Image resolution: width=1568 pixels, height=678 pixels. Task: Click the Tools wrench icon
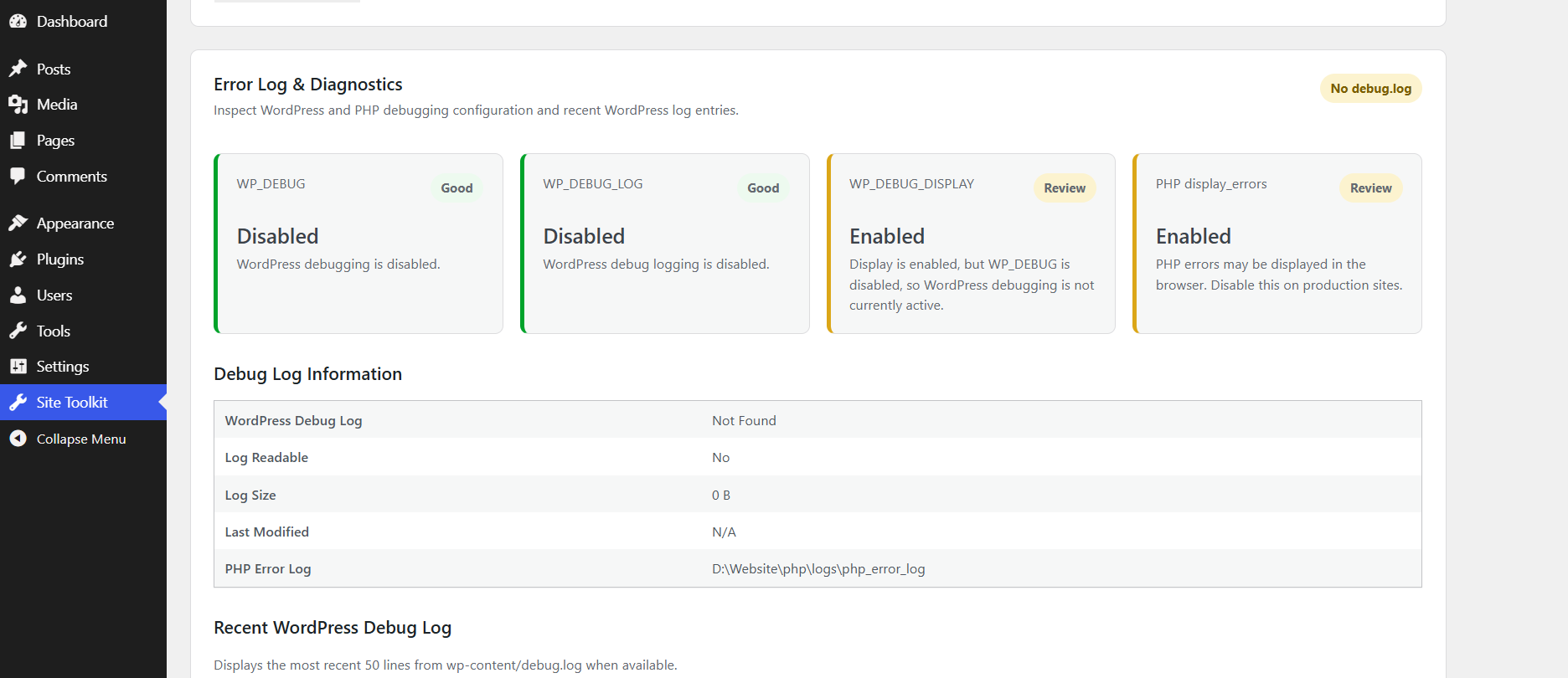pyautogui.click(x=18, y=331)
